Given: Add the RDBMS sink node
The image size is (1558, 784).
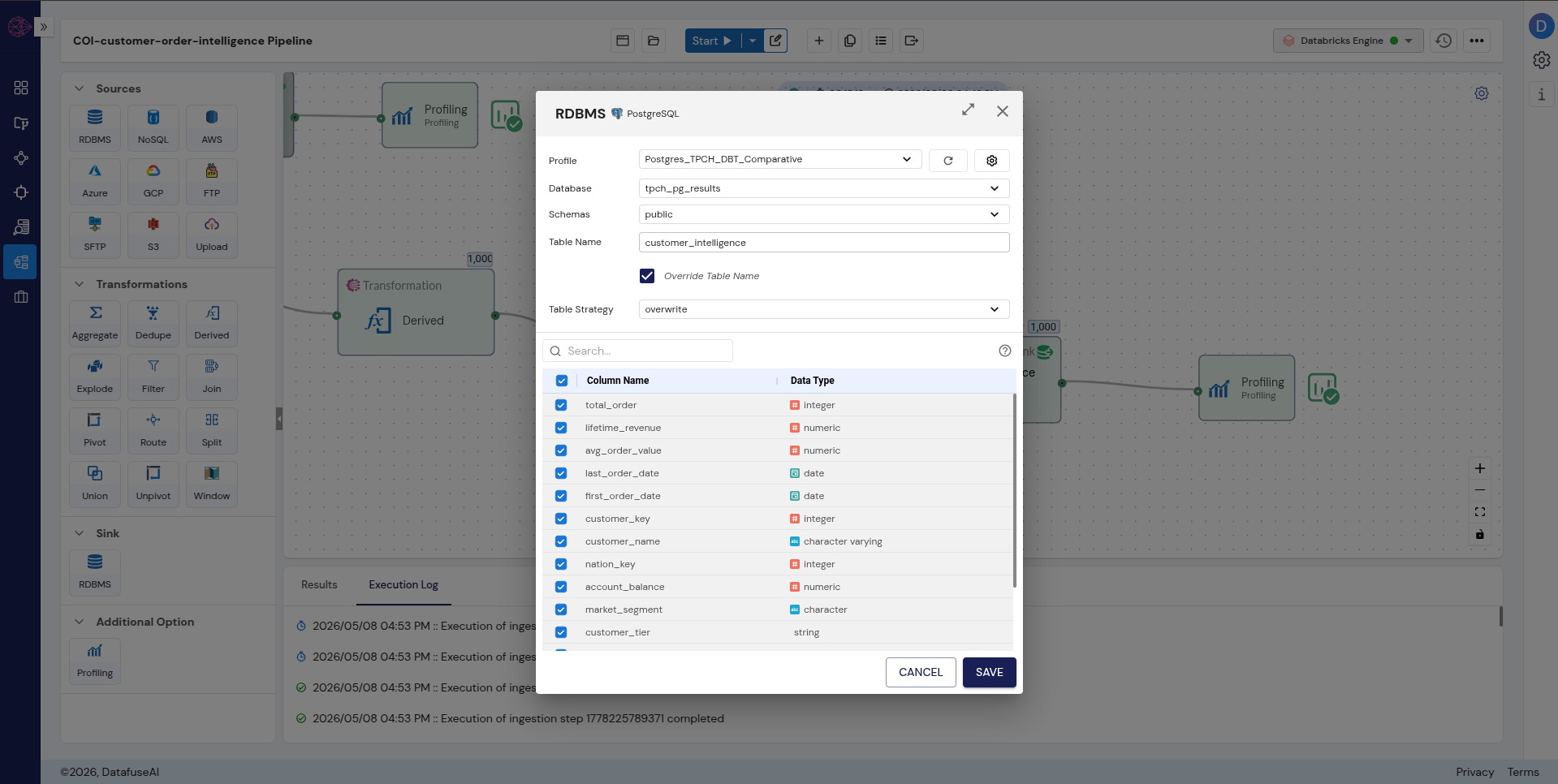Looking at the screenshot, I should pos(95,571).
